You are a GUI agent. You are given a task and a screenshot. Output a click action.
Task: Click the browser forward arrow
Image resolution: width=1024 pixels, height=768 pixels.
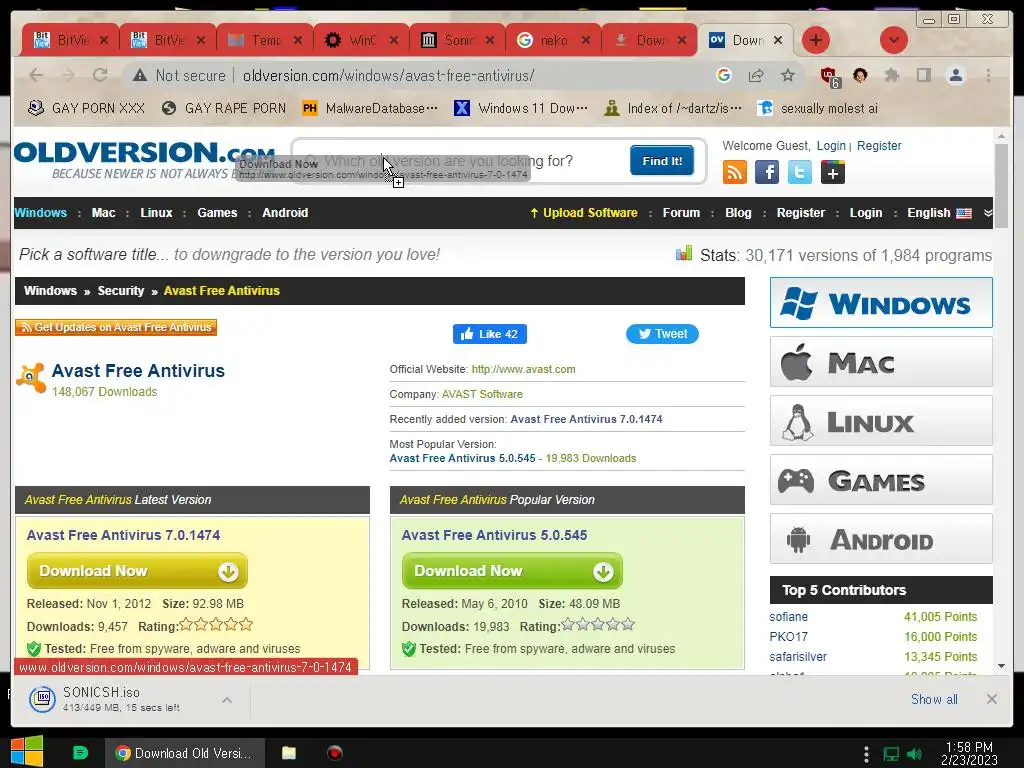click(68, 75)
